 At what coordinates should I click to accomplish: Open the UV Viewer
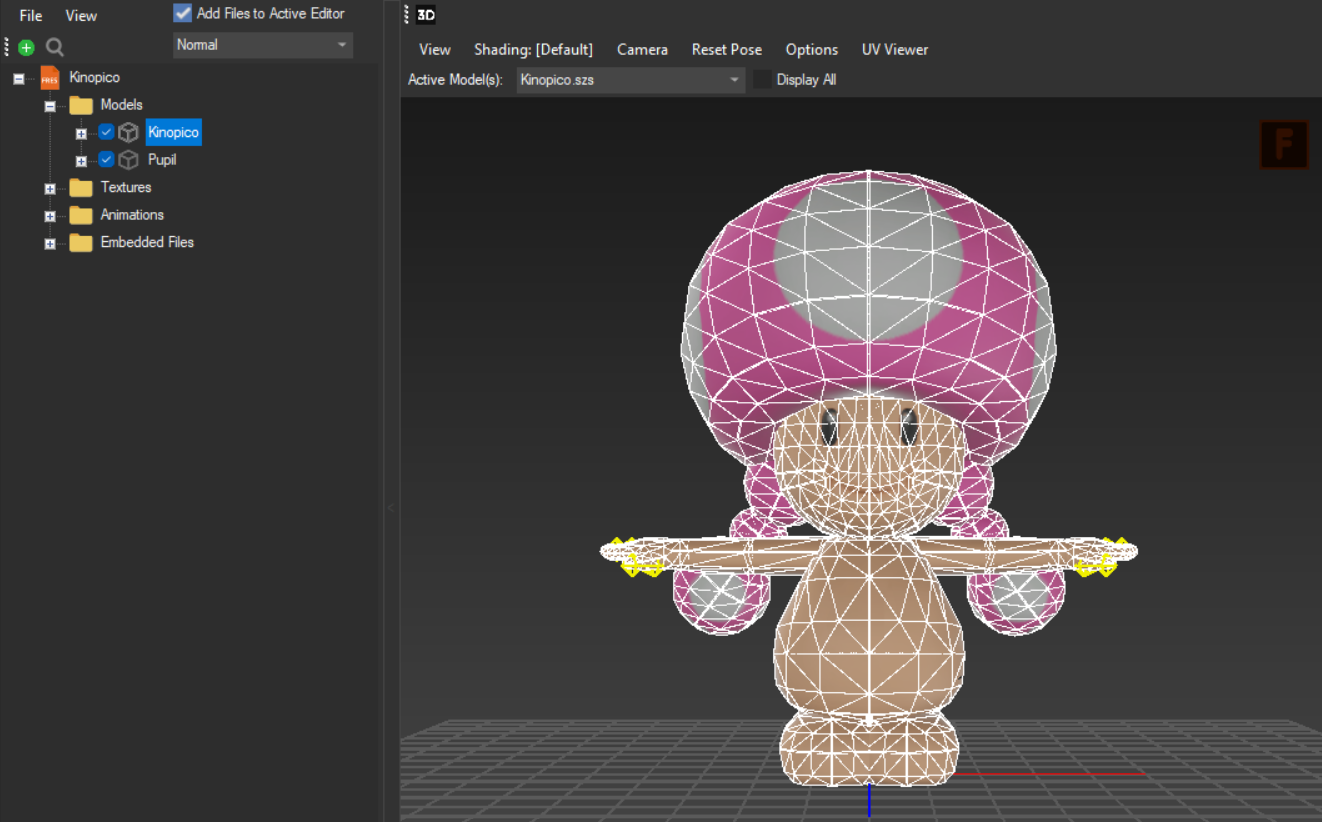click(x=895, y=49)
